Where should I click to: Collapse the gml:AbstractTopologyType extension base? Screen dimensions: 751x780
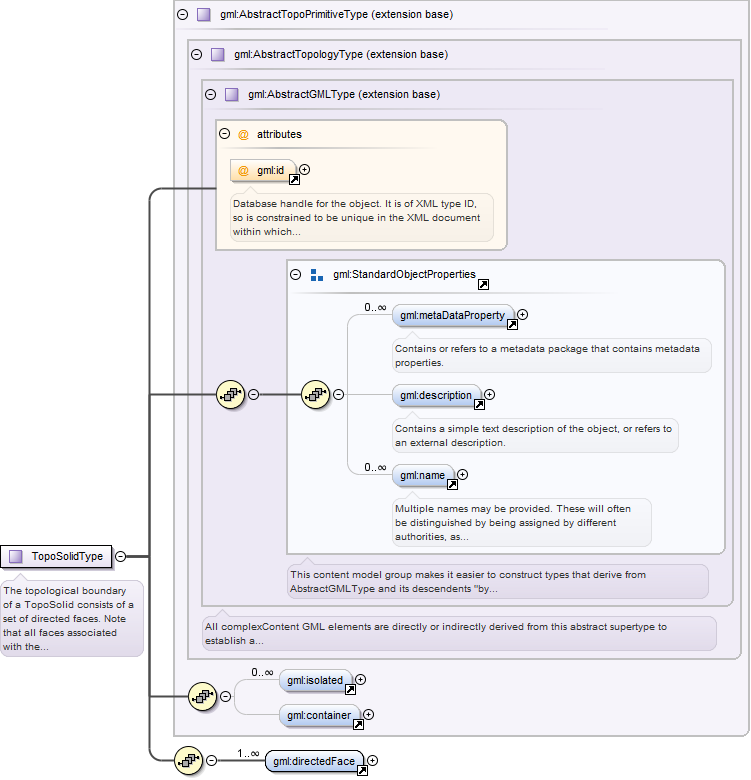[197, 54]
